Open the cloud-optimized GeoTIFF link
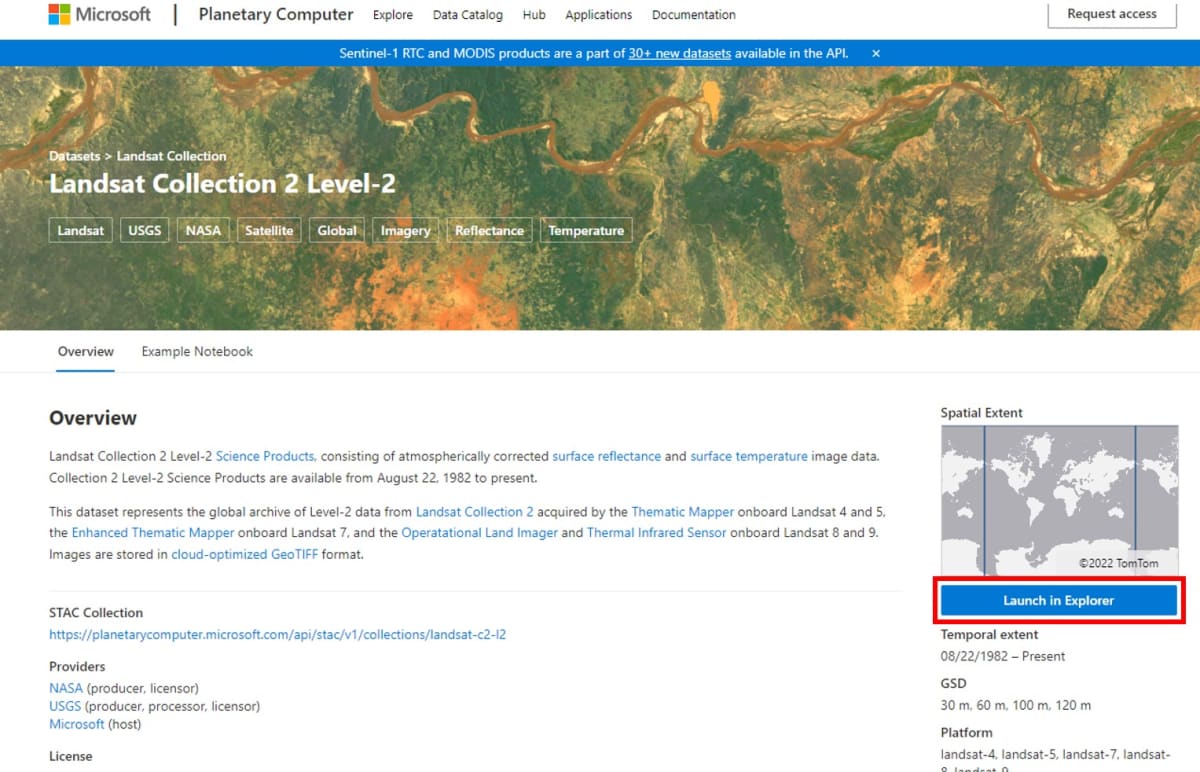 coord(245,554)
